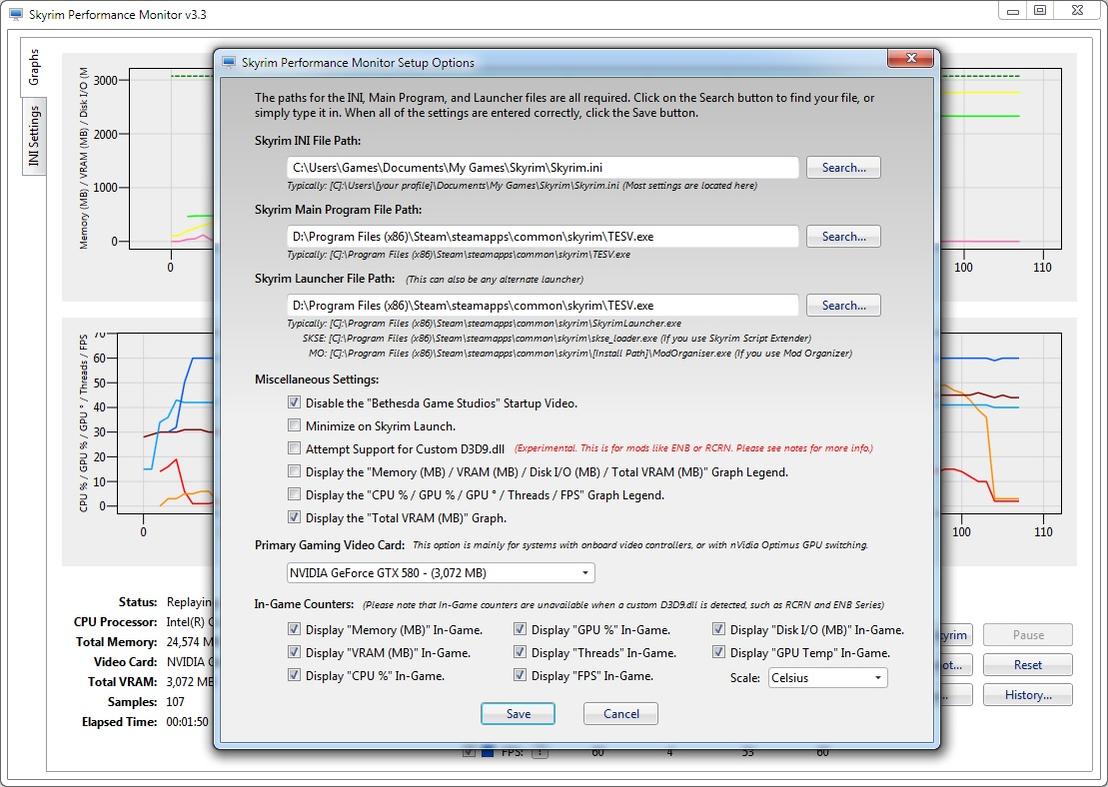Viewport: 1108px width, 787px height.
Task: Click the 'Miscellaneous Settings:' heading
Action: point(317,379)
